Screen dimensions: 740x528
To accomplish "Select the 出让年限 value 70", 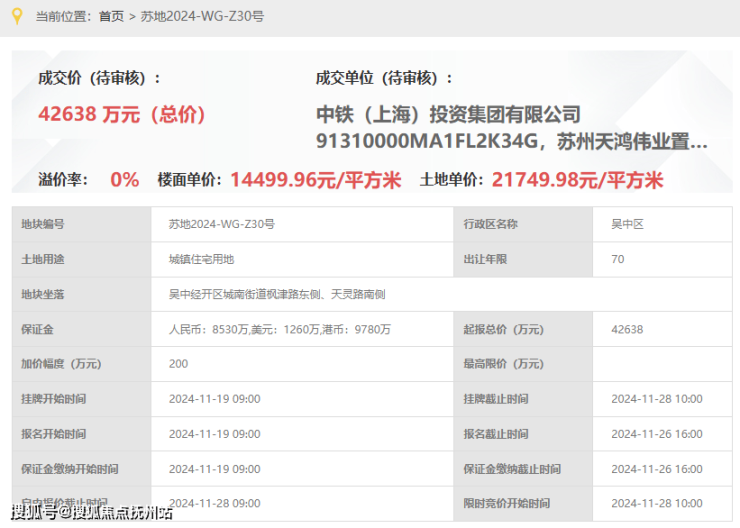I will [x=617, y=259].
